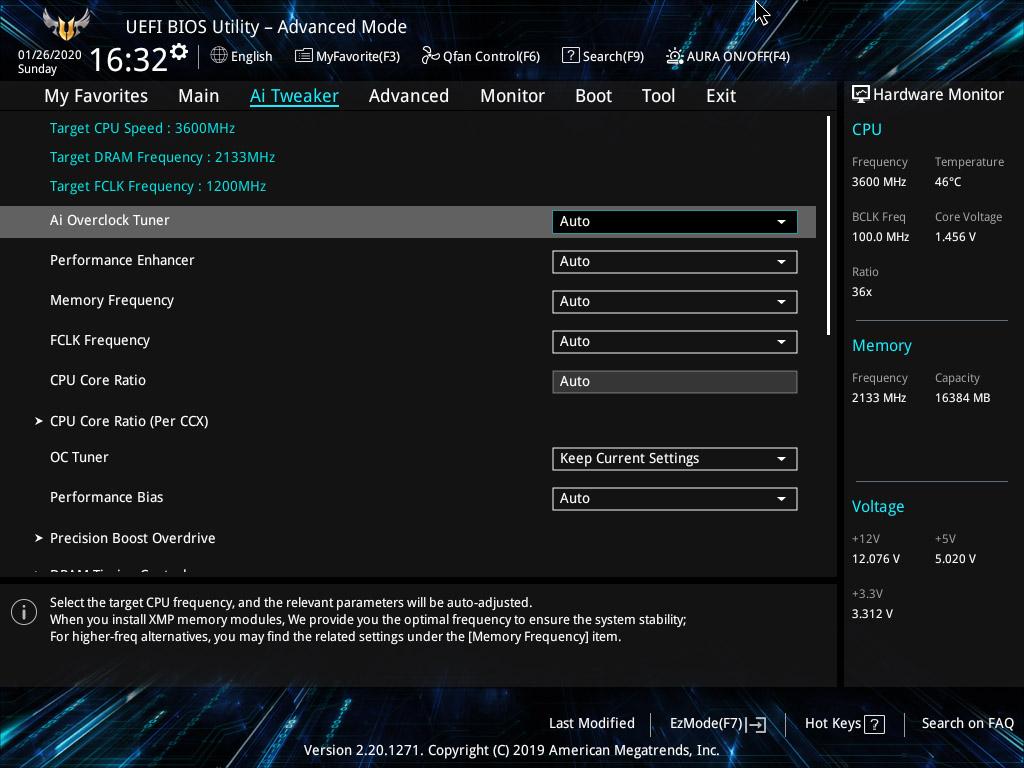Select the Ai Tweaker tab

[294, 96]
